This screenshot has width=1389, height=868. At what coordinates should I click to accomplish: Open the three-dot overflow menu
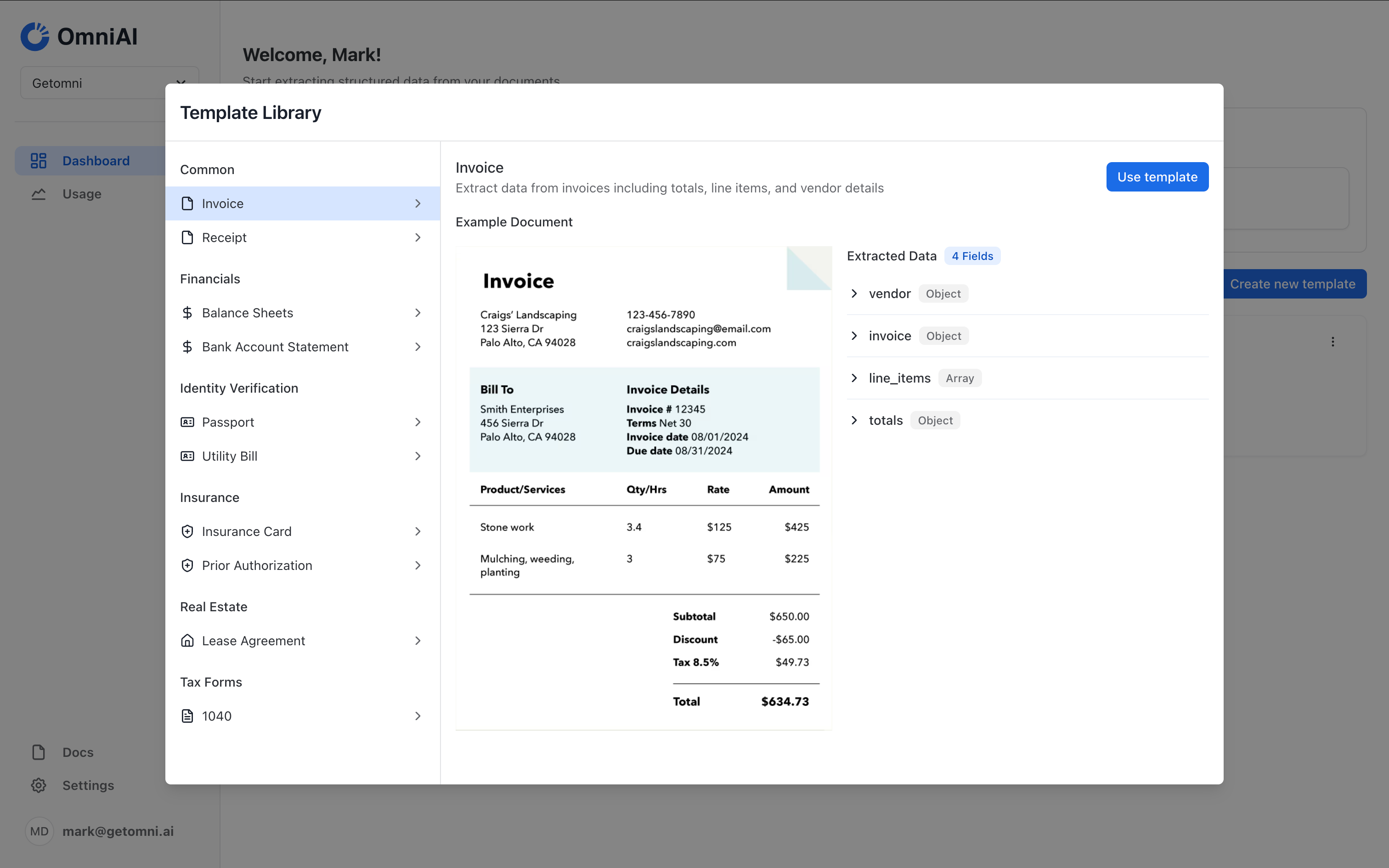pos(1333,342)
